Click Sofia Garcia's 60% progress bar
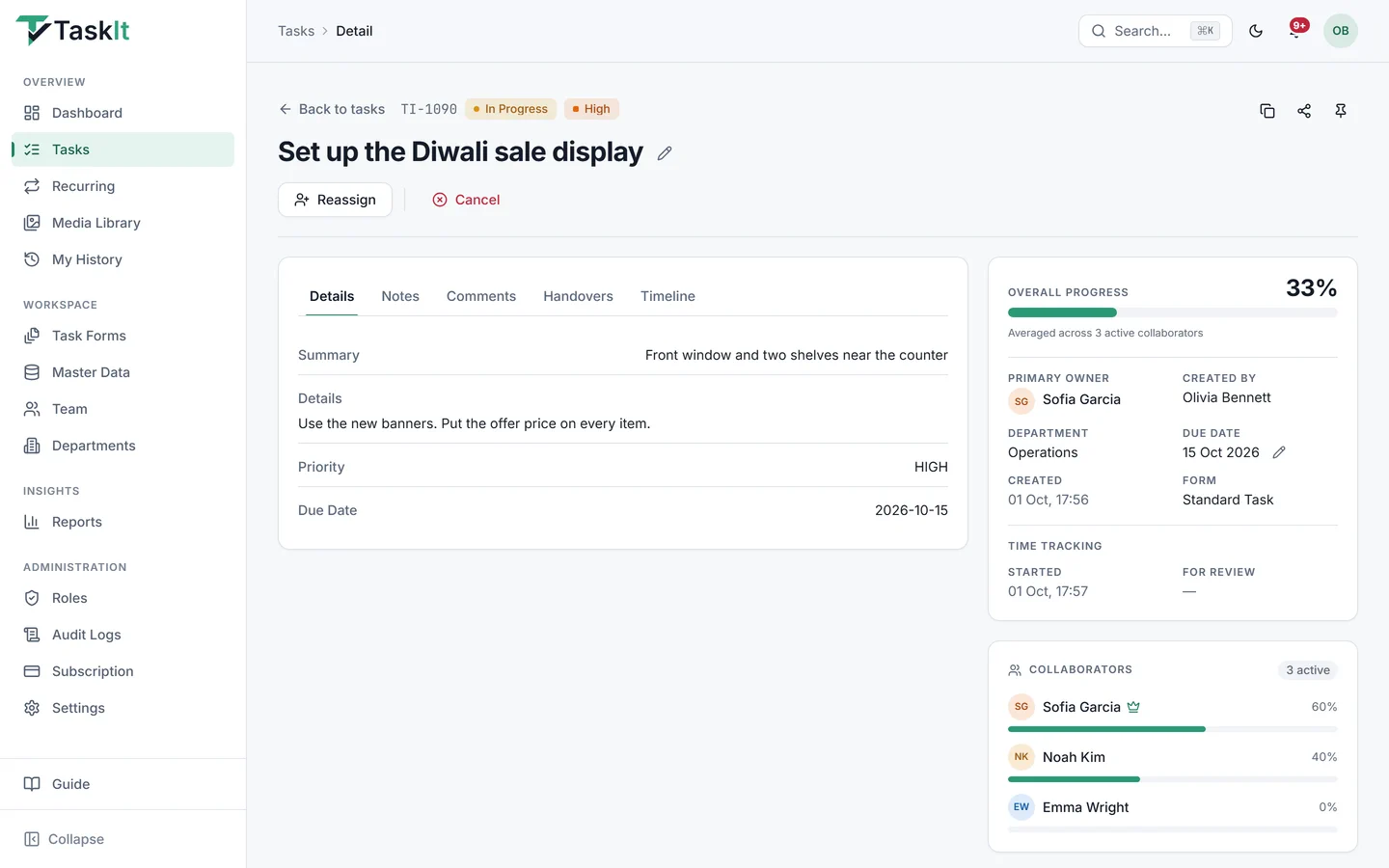 pos(1172,729)
